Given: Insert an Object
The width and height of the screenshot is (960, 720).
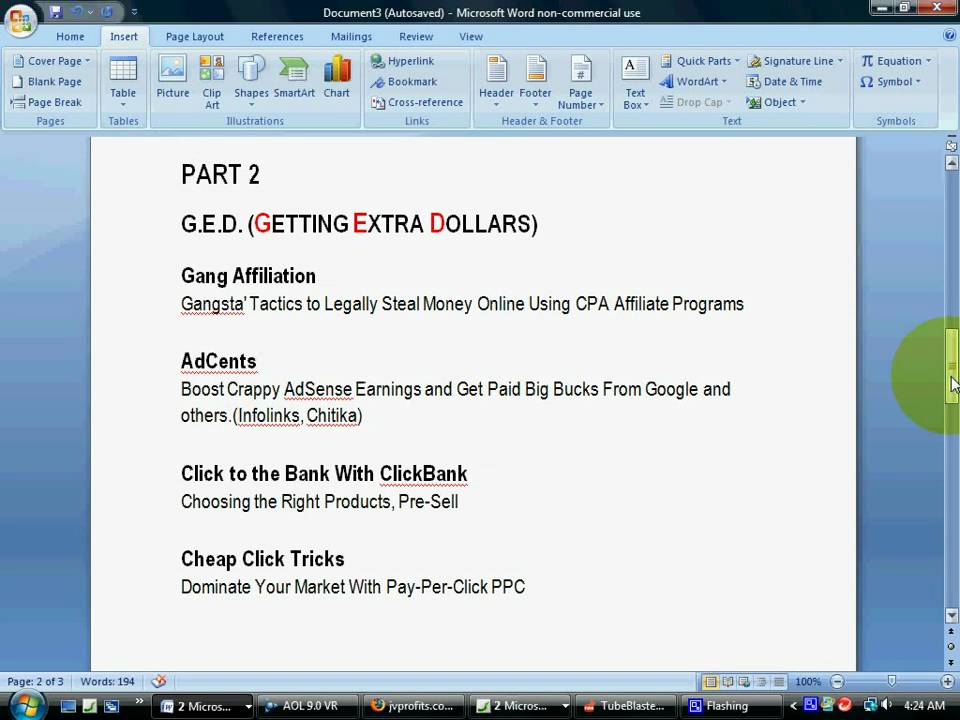Looking at the screenshot, I should pos(776,102).
